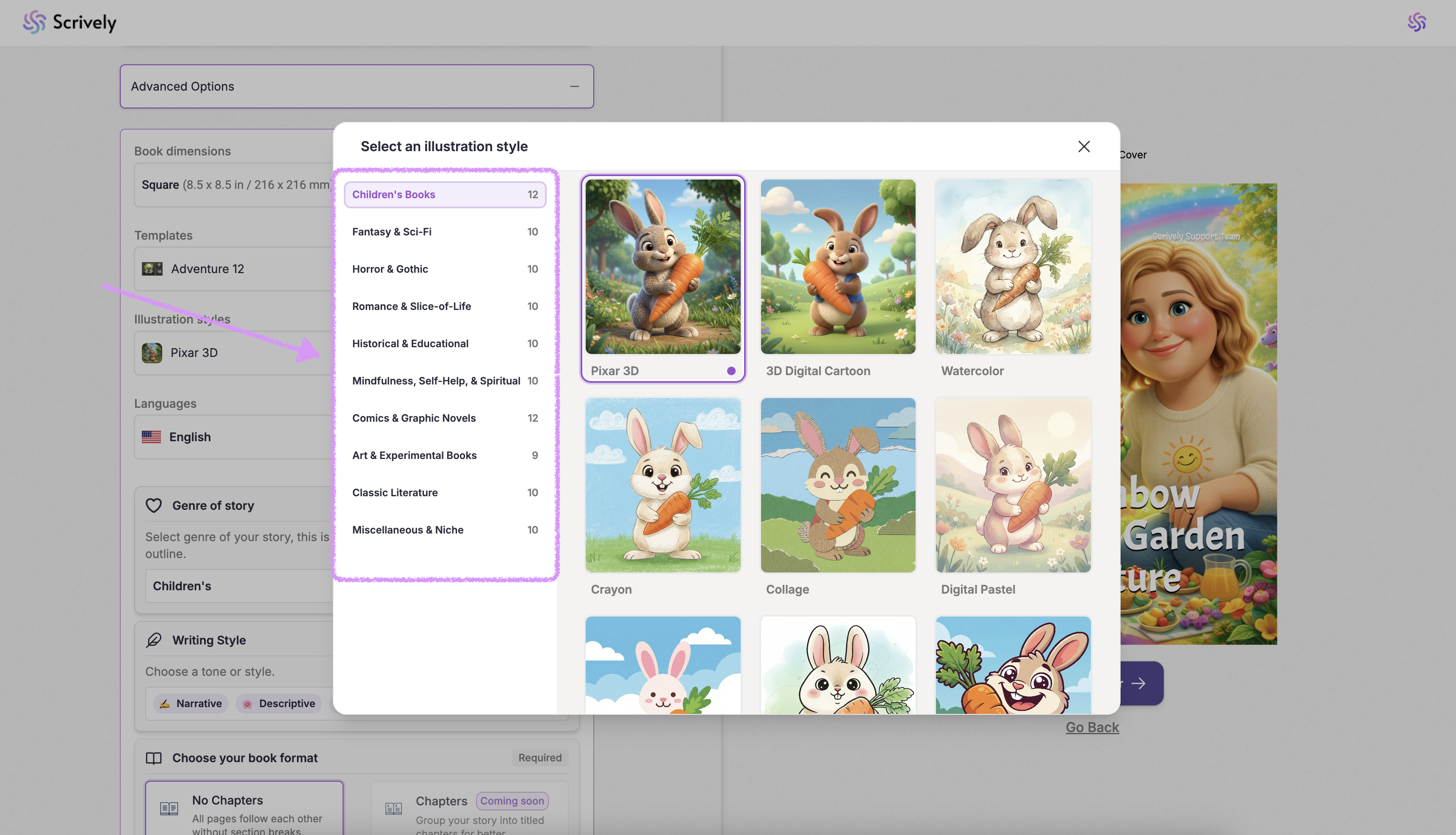
Task: Pick the Collage illustration style thumbnail
Action: (838, 485)
